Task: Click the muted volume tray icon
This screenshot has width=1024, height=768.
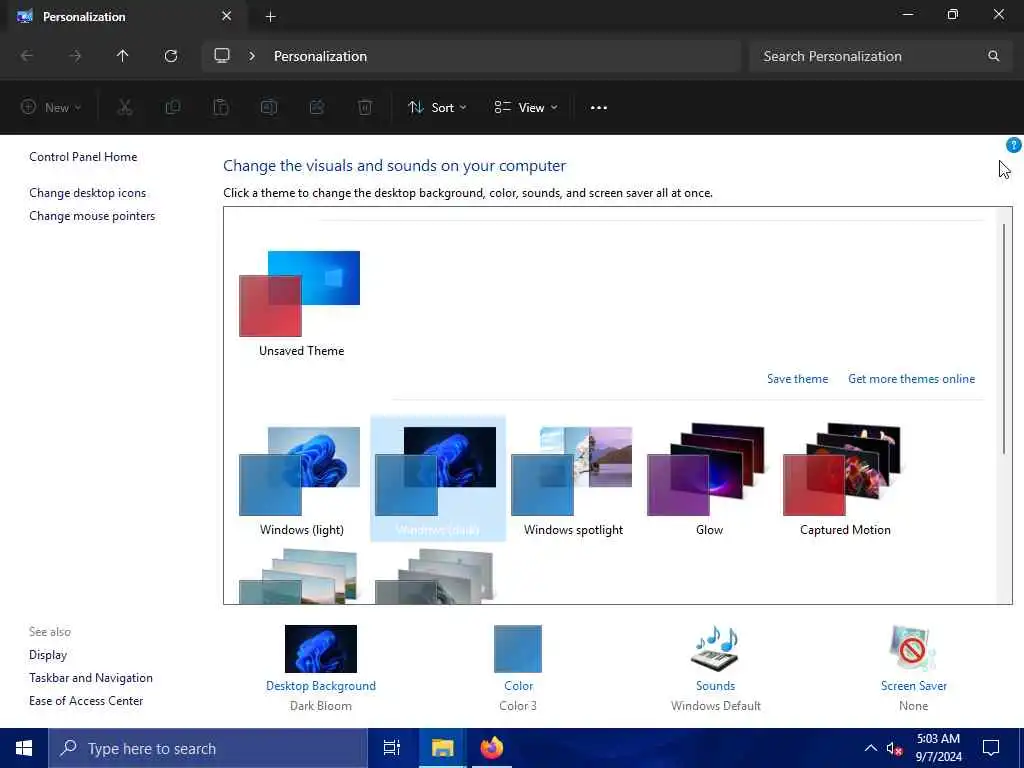Action: click(x=895, y=748)
